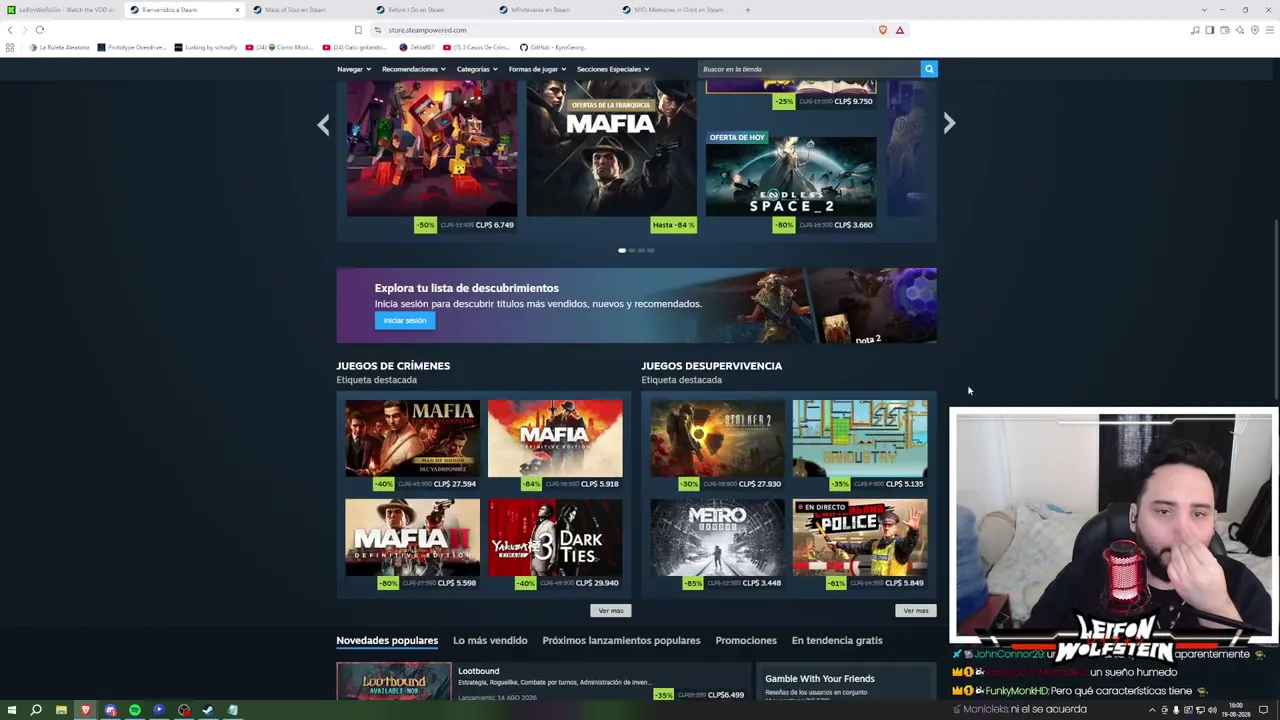Viewport: 1280px width, 720px height.
Task: Open Próximos lanzamientos populares tab
Action: (621, 640)
